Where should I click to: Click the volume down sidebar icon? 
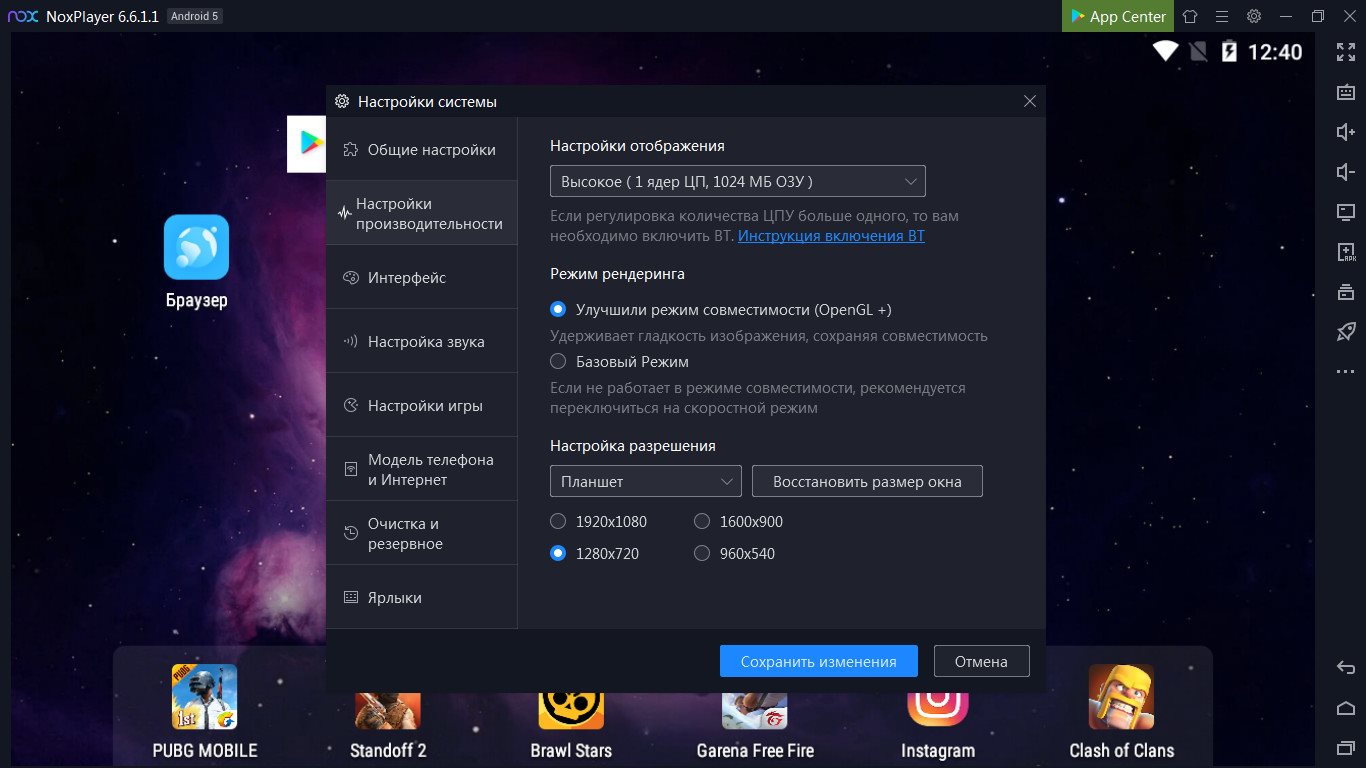1346,172
